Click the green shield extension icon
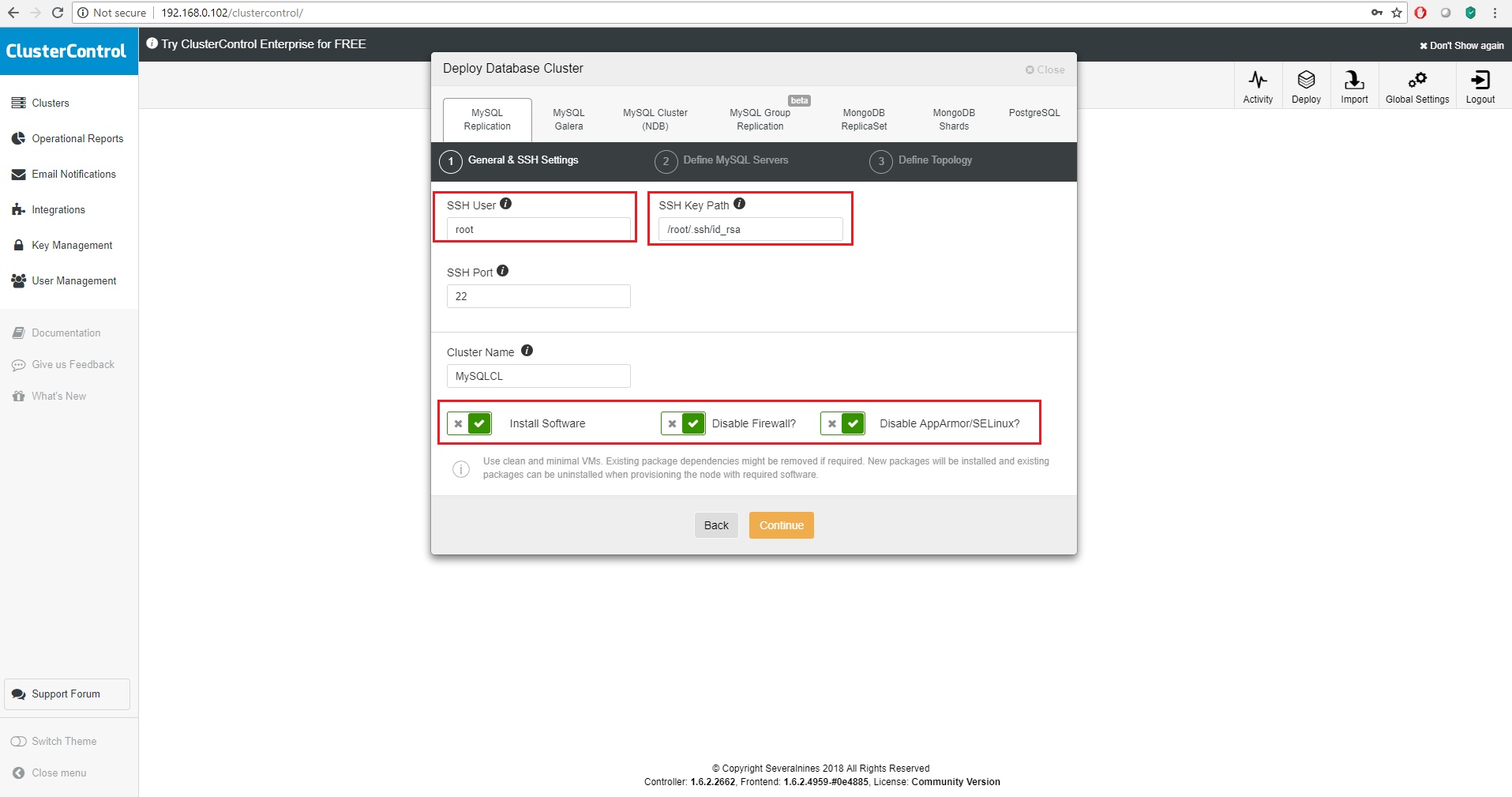The height and width of the screenshot is (797, 1512). (x=1470, y=13)
